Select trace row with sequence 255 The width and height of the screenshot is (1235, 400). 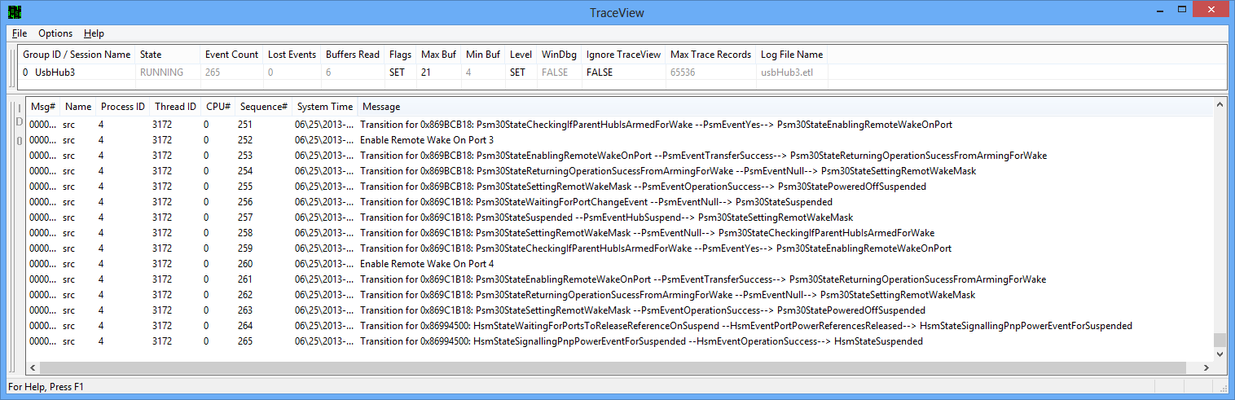pyautogui.click(x=619, y=187)
